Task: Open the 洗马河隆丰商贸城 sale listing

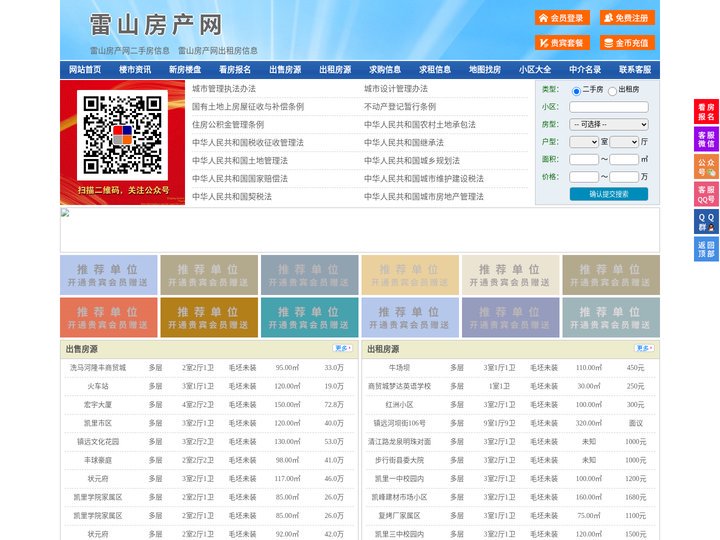Action: 98,368
